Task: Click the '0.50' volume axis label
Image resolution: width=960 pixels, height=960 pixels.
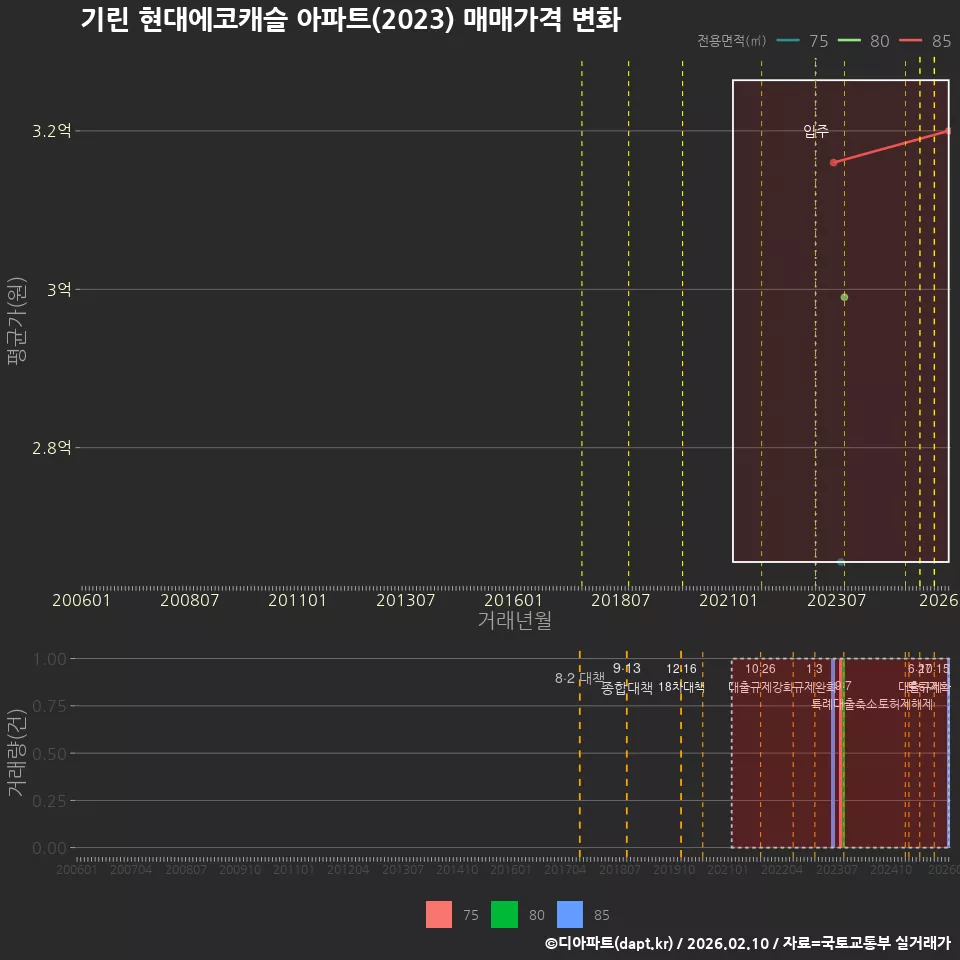Action: (x=49, y=754)
